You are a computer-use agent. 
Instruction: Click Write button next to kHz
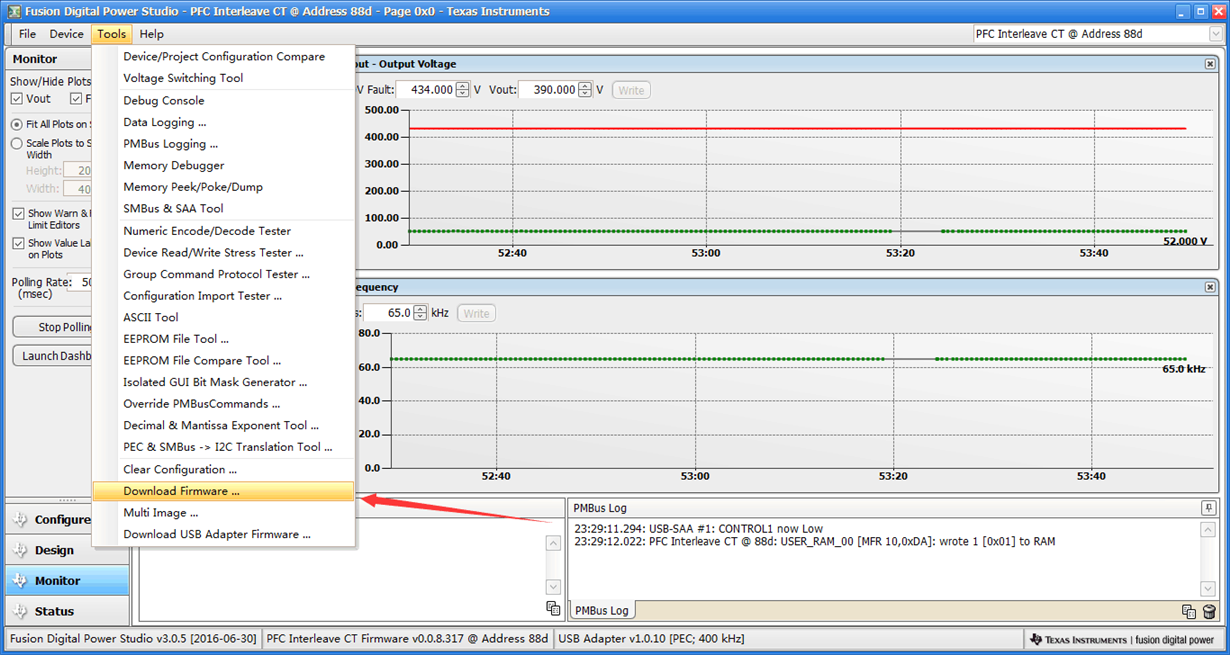tap(476, 313)
